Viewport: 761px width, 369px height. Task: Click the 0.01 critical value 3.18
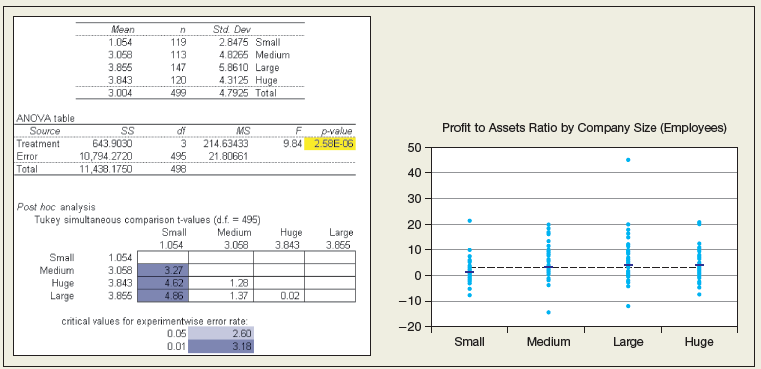(221, 346)
